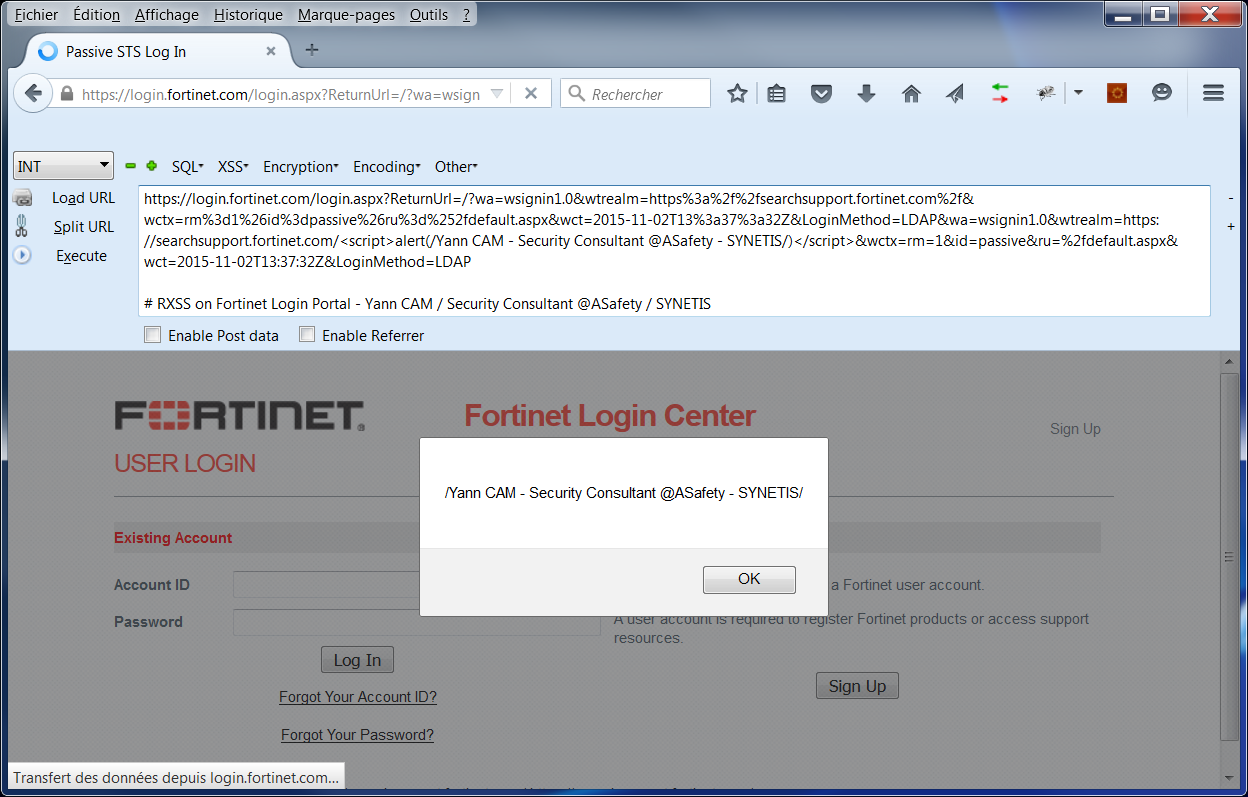Expand the SQL menu in HackBar

187,166
